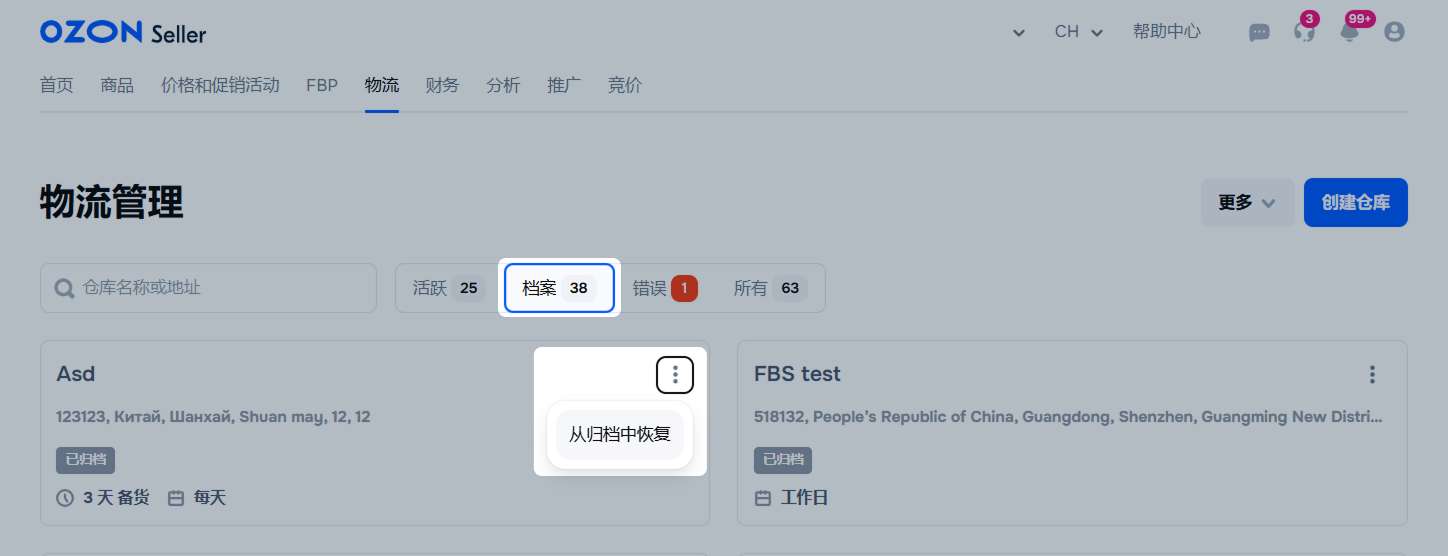Viewport: 1448px width, 556px height.
Task: Open the notifications bell icon
Action: 1349,32
